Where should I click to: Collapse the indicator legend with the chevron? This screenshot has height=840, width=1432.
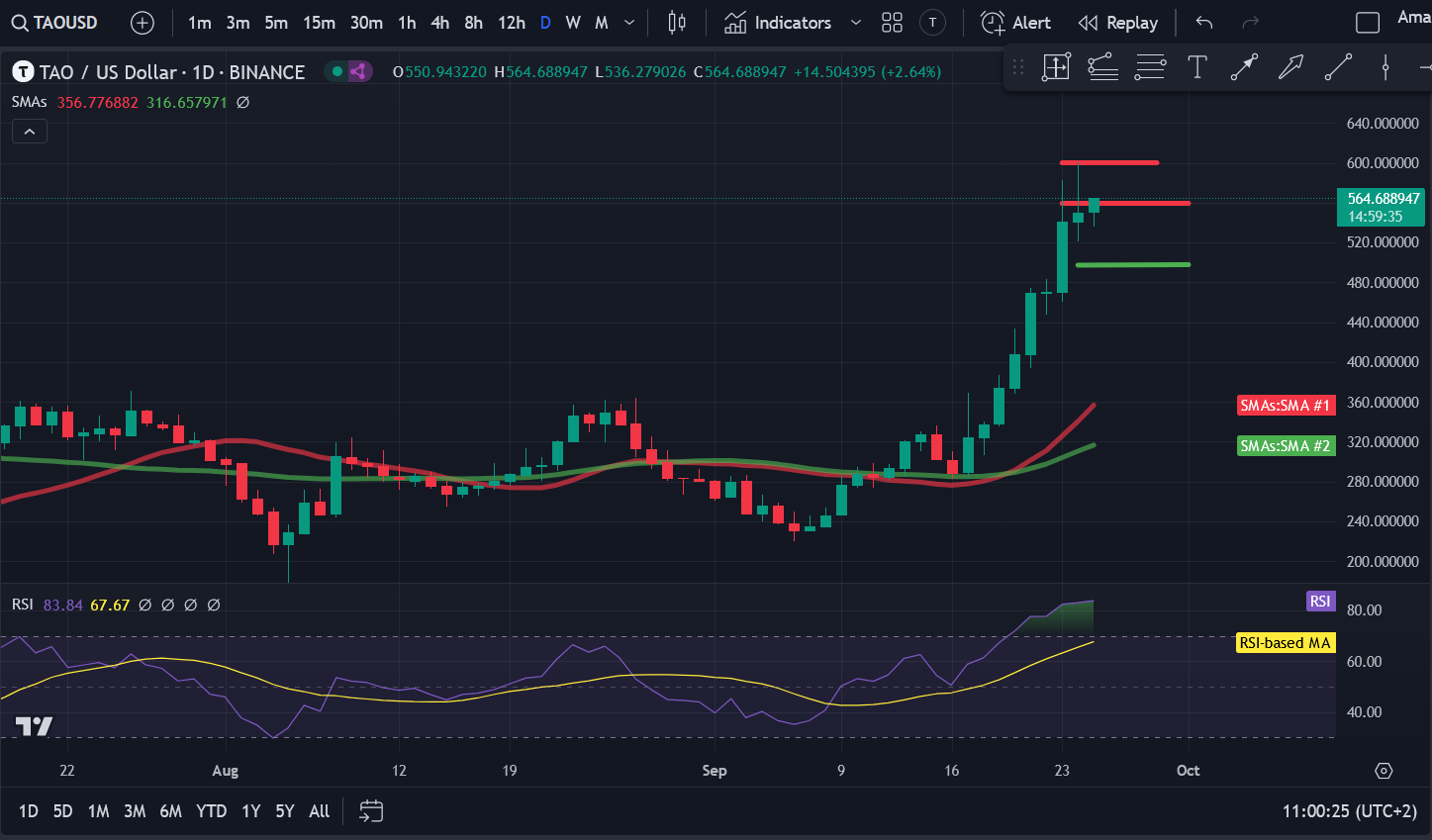tap(30, 131)
